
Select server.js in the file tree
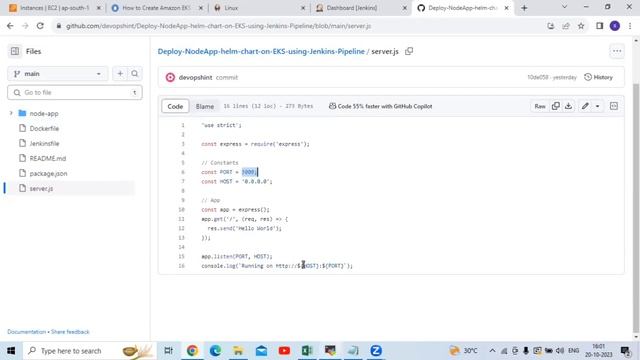tap(41, 189)
